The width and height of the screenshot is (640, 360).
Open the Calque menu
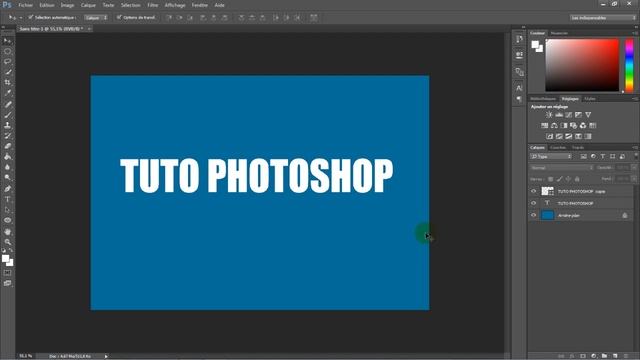click(88, 5)
